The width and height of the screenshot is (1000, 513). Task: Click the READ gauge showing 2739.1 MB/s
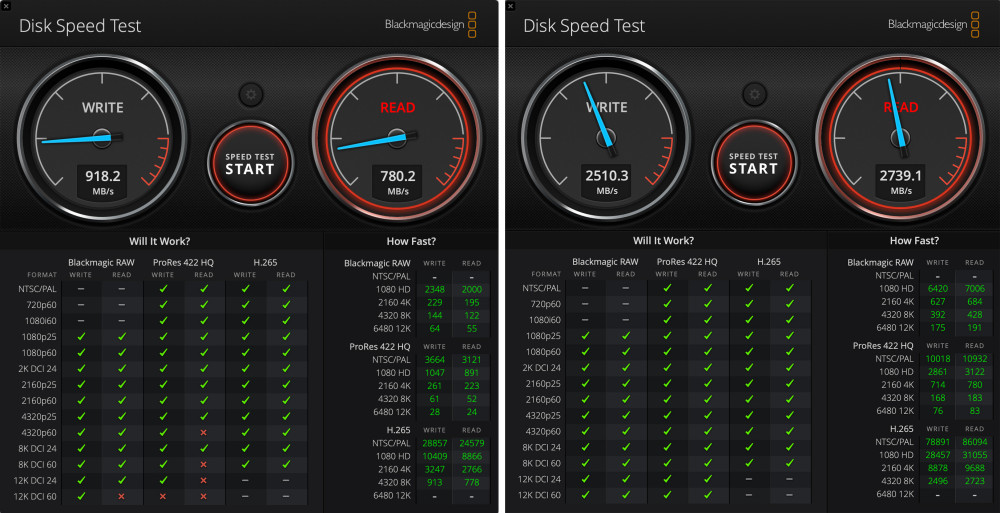pyautogui.click(x=901, y=137)
